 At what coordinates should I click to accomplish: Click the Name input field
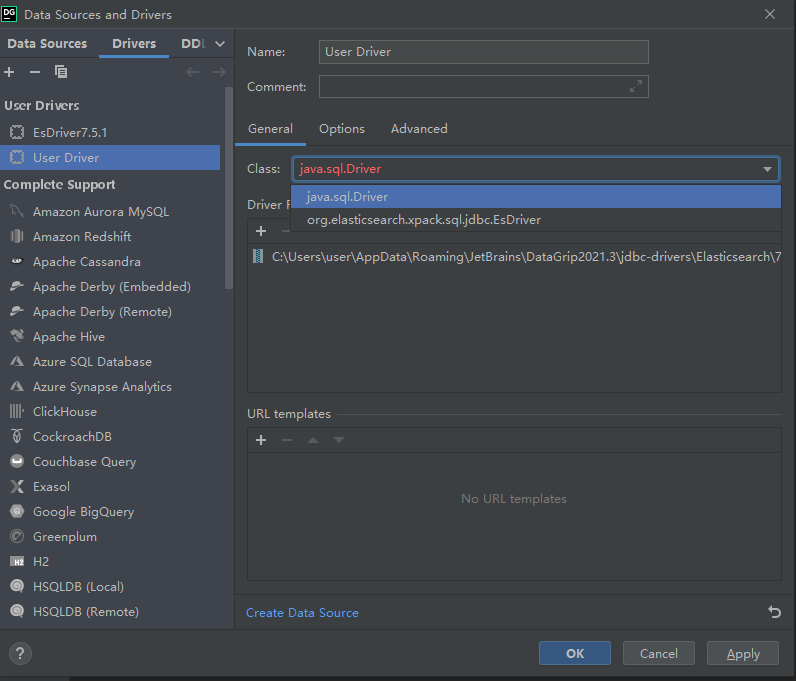pos(483,52)
